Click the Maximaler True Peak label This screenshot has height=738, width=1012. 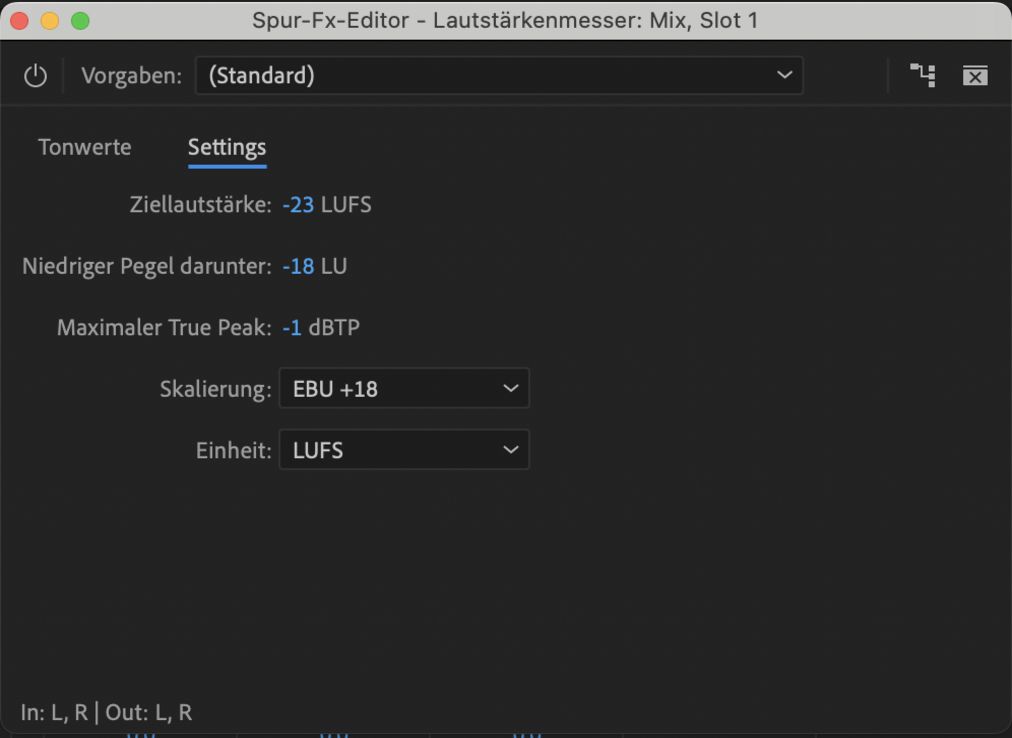(x=164, y=327)
